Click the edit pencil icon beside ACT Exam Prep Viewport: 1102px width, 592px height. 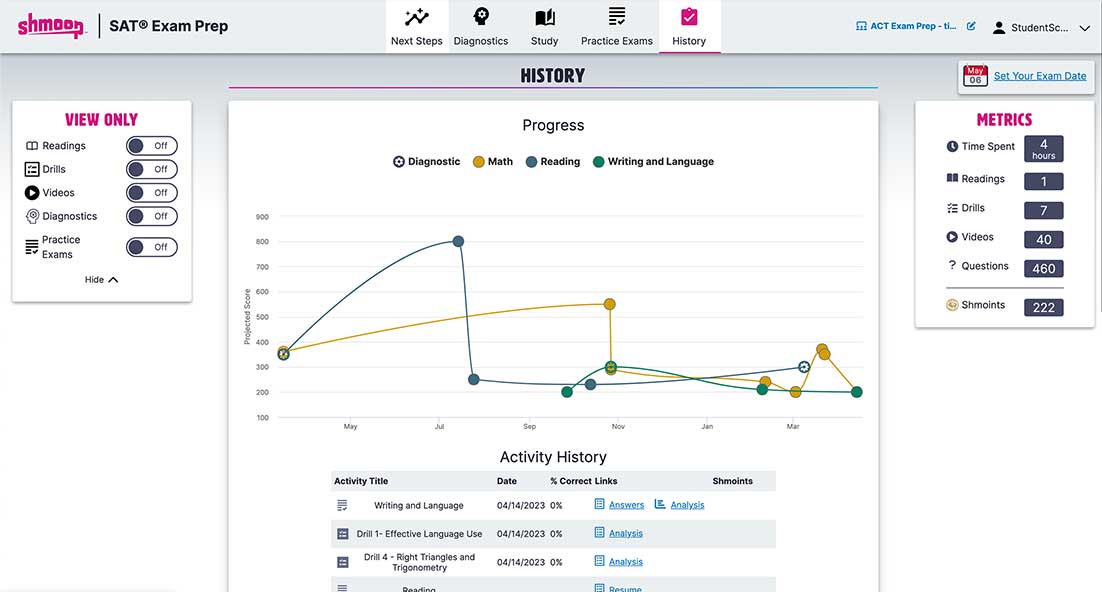(x=971, y=27)
